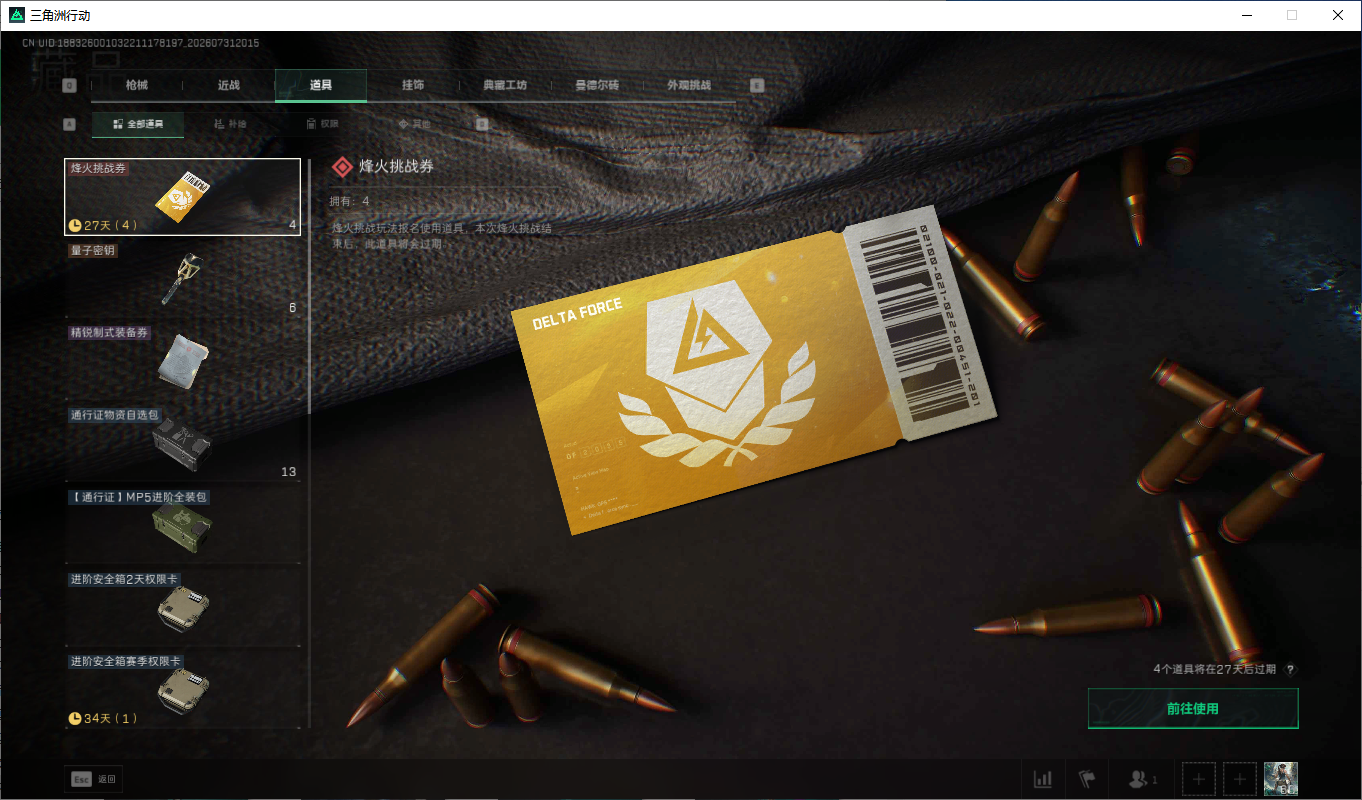This screenshot has width=1362, height=800.
Task: Select the 量子密钥 item
Action: 182,279
